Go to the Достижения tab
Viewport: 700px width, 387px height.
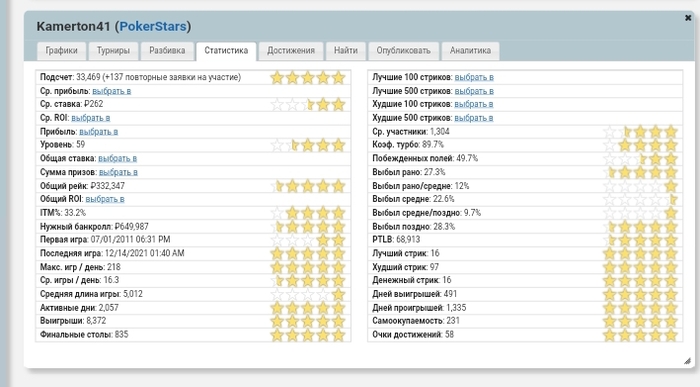point(291,51)
